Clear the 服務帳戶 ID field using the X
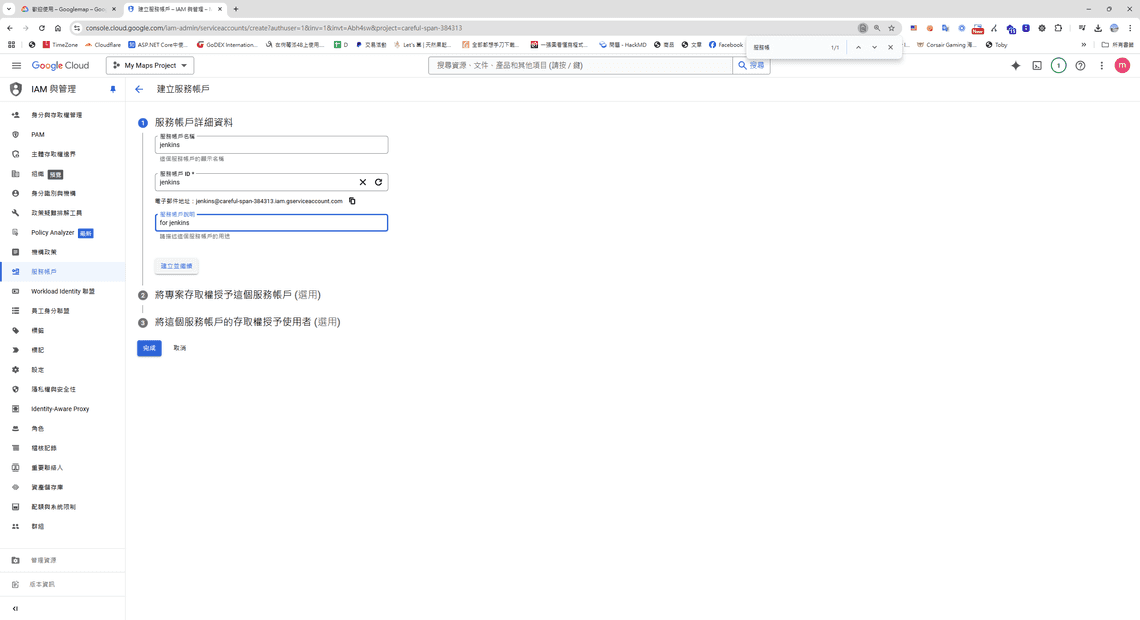This screenshot has width=1140, height=620. point(362,182)
